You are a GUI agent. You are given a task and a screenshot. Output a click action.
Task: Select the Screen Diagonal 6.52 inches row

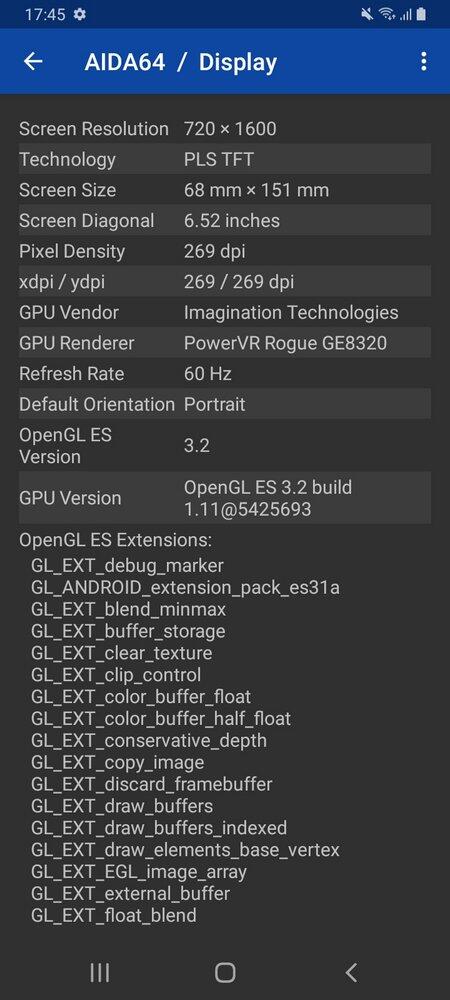coord(225,221)
